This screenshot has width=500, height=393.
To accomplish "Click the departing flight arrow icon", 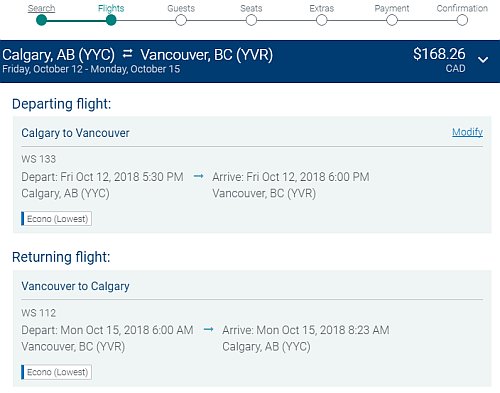I will (x=198, y=176).
